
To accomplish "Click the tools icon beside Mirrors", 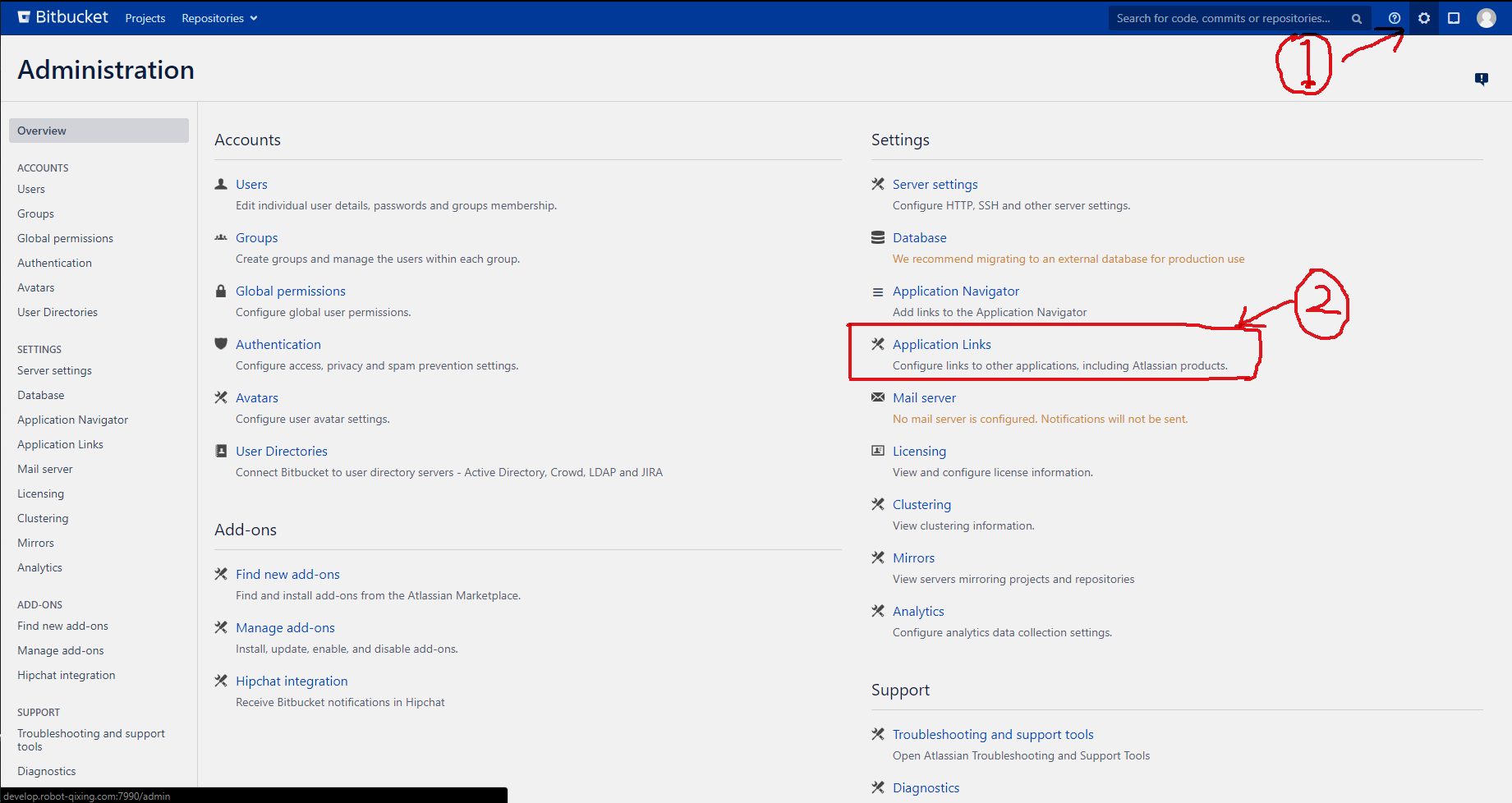I will click(878, 558).
